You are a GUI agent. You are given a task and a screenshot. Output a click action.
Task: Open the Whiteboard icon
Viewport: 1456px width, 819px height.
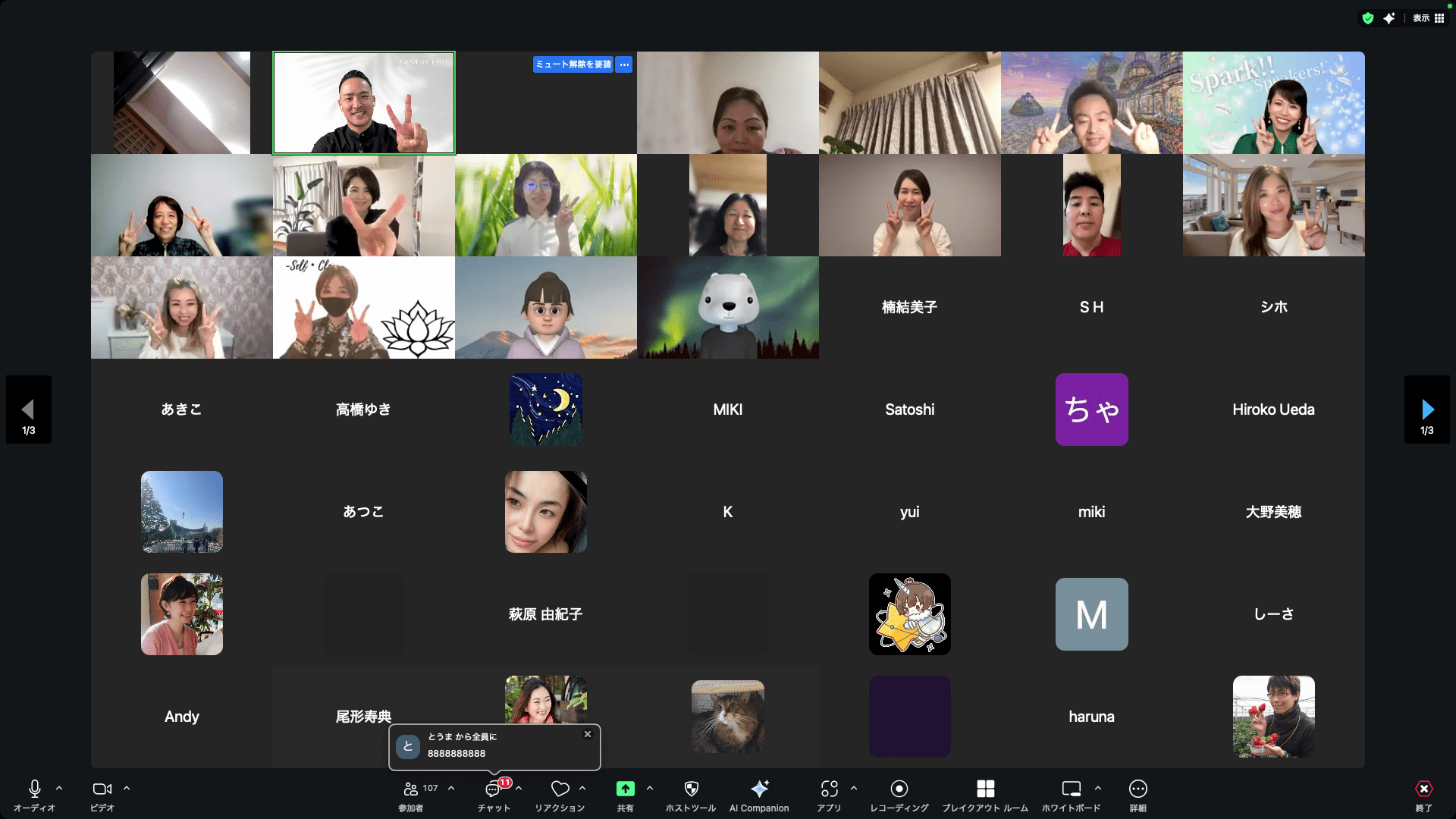(x=1071, y=789)
